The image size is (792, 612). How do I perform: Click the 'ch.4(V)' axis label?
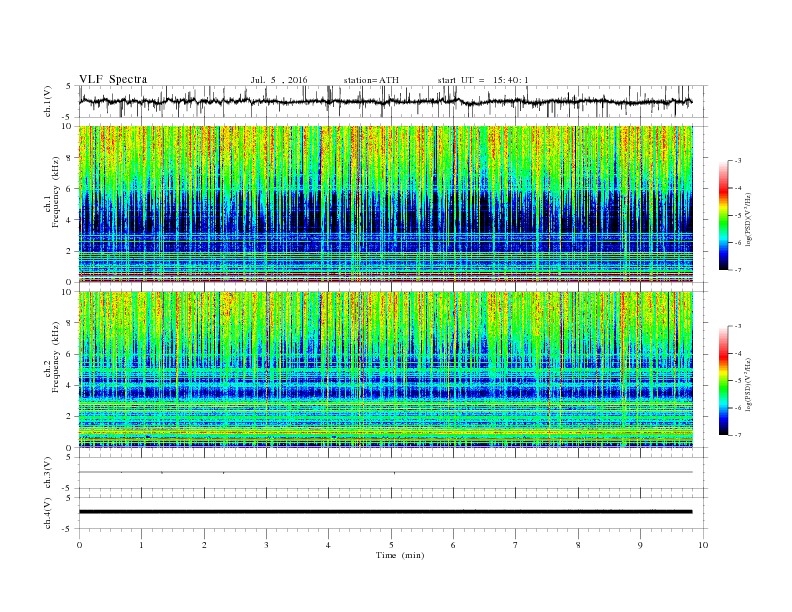click(48, 514)
